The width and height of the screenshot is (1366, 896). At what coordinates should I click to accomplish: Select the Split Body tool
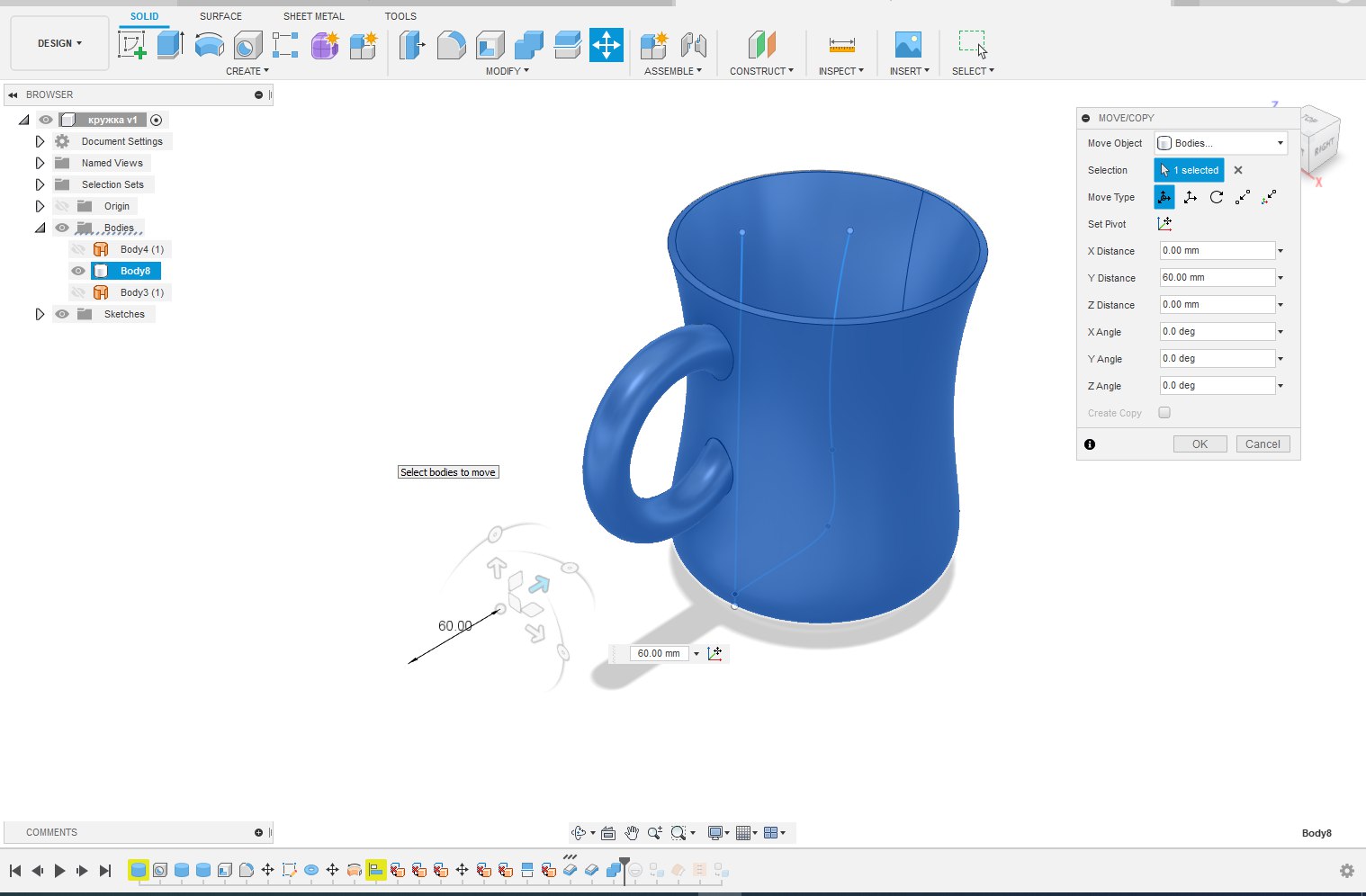coord(568,44)
